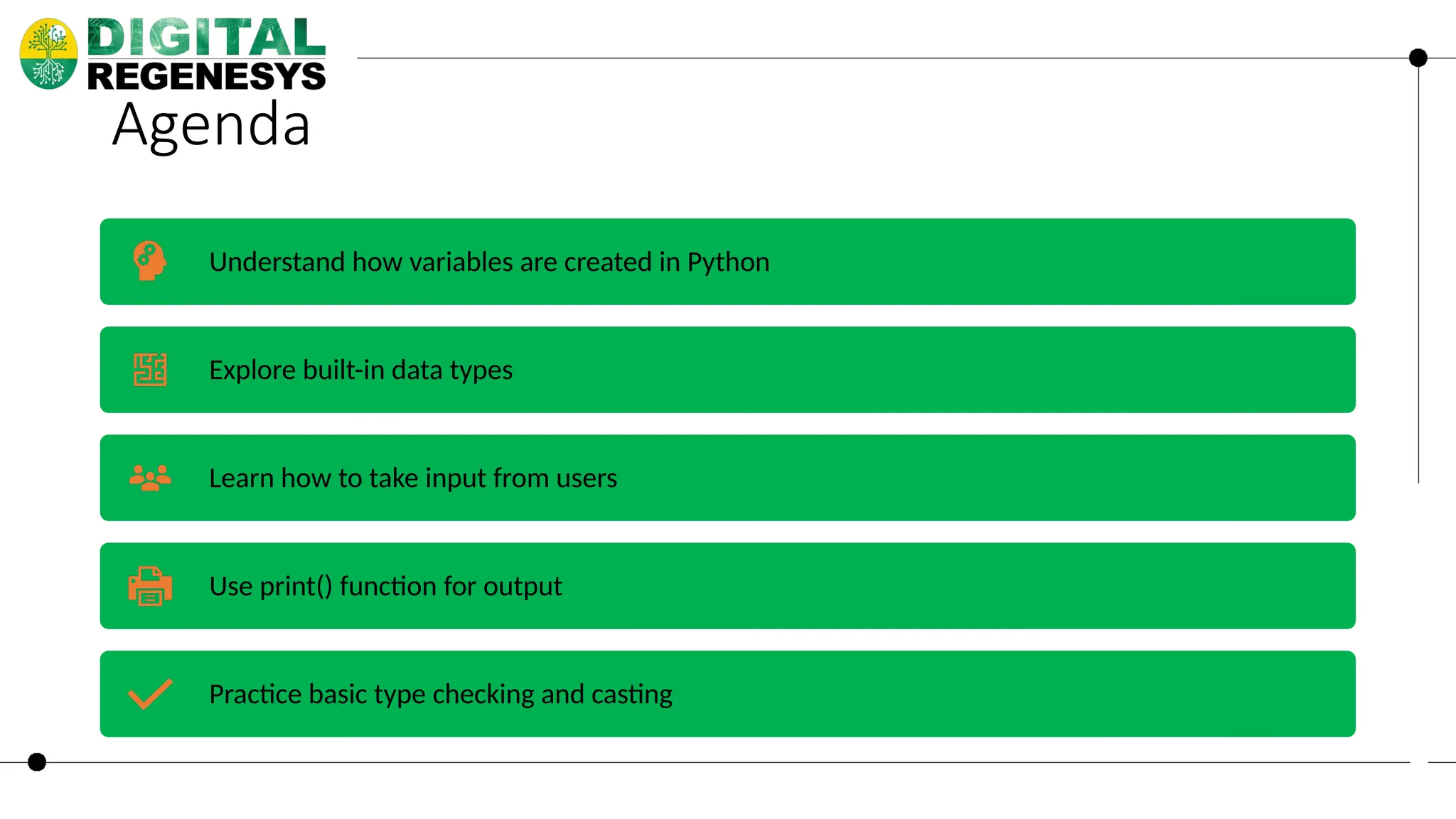Click 'Use print() function for output' text

(x=385, y=587)
